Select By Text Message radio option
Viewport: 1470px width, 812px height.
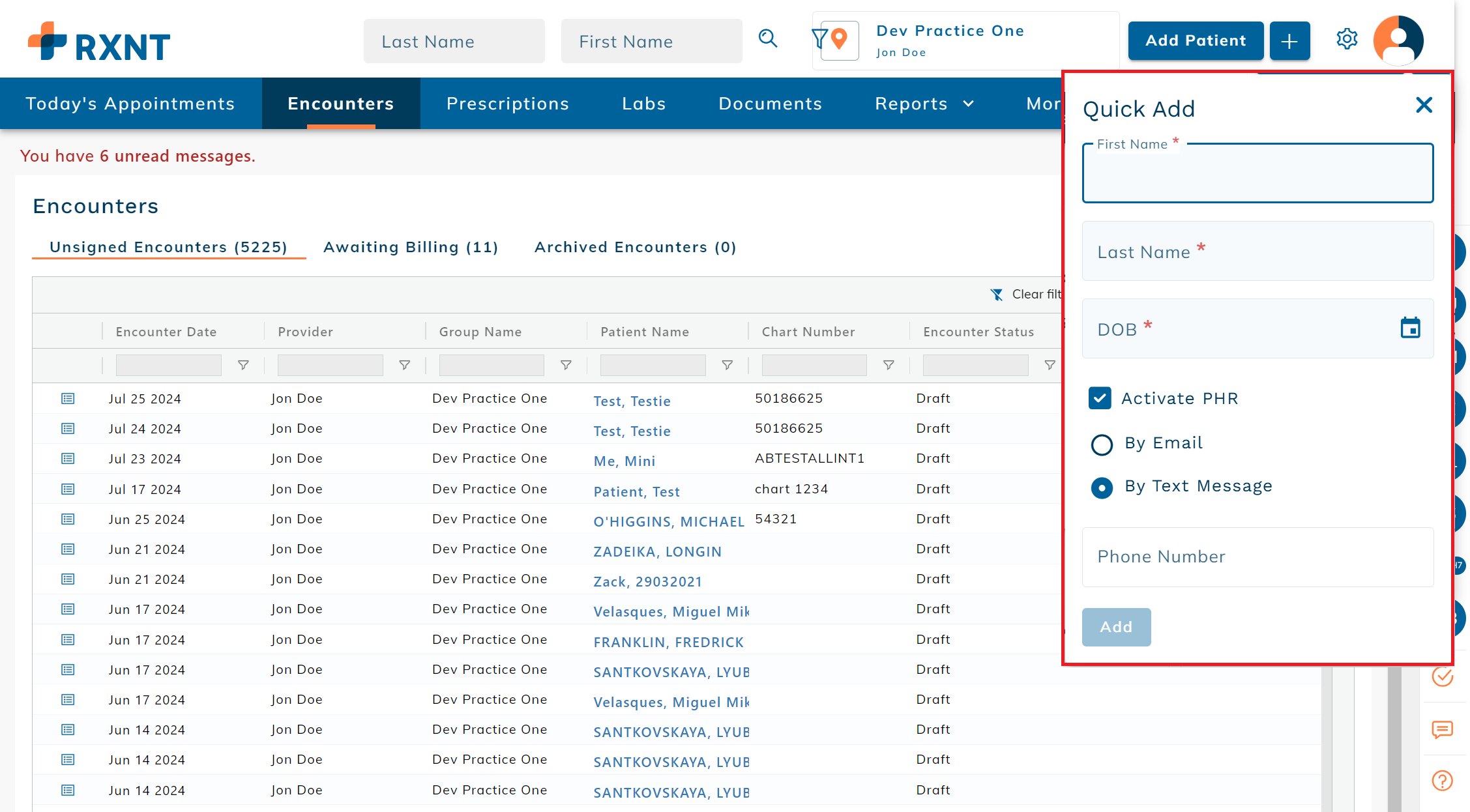point(1102,487)
